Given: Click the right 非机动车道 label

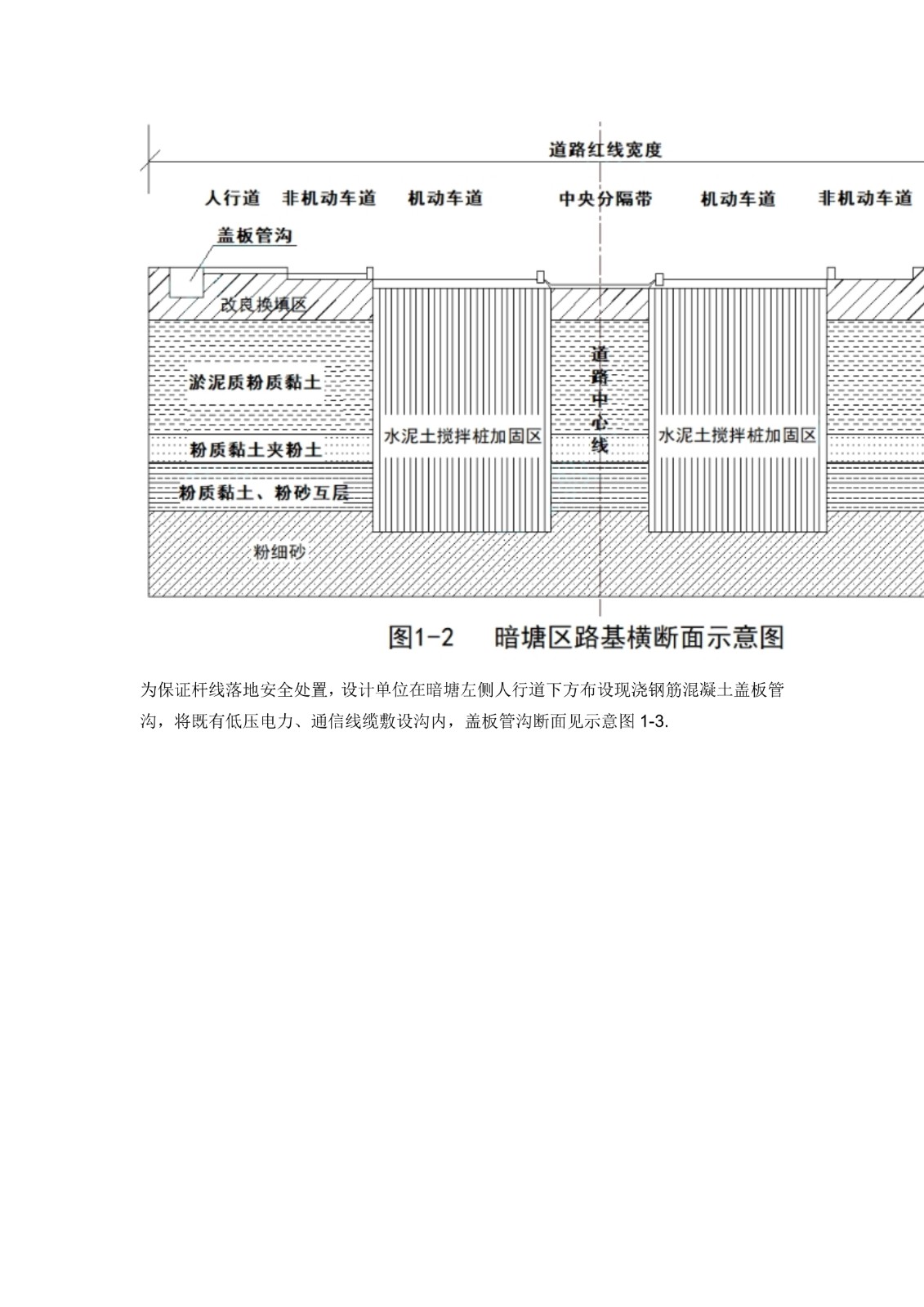Looking at the screenshot, I should 865,199.
